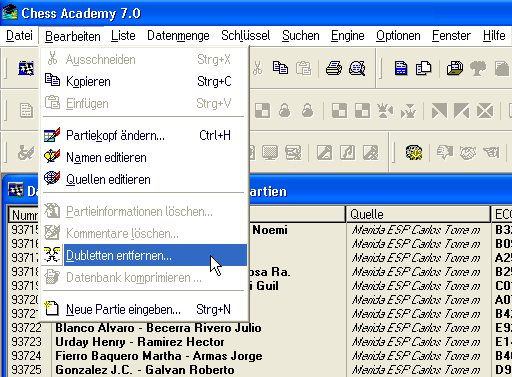Select game Urday Henry - Ramirez Hector
Screen dimensions: 512x377
[x=140, y=342]
